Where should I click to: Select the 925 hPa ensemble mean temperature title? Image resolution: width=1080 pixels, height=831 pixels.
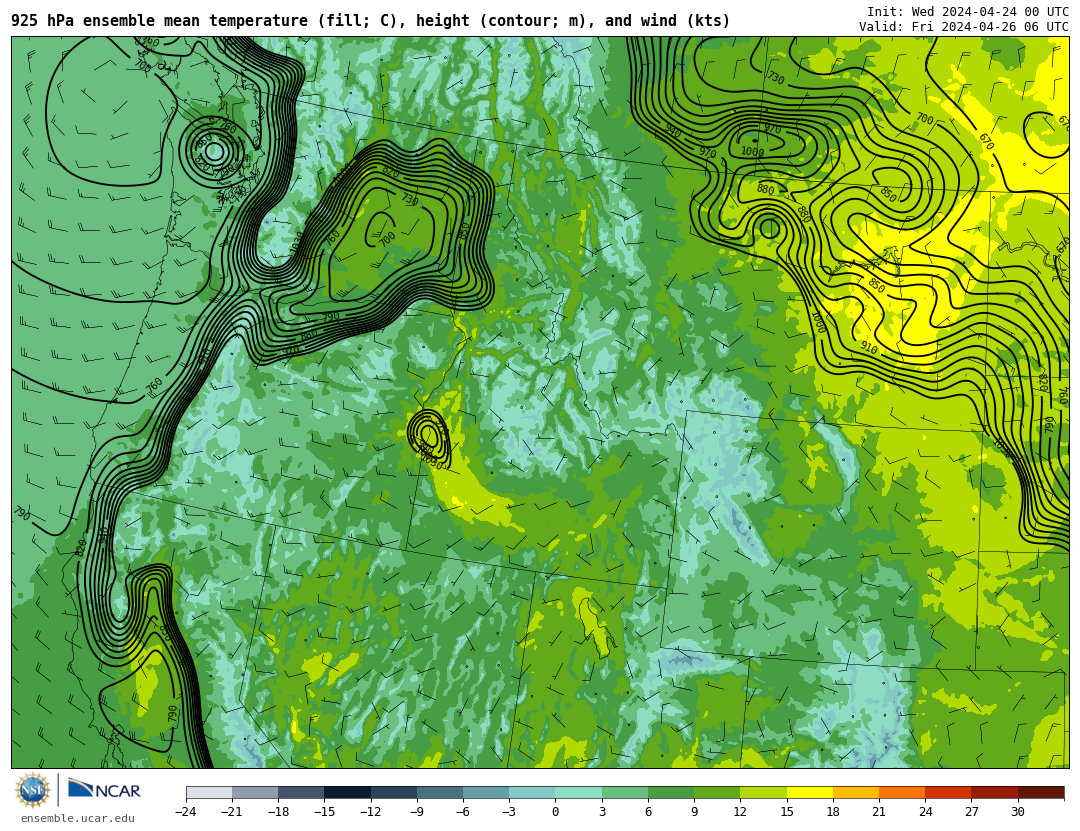[371, 21]
